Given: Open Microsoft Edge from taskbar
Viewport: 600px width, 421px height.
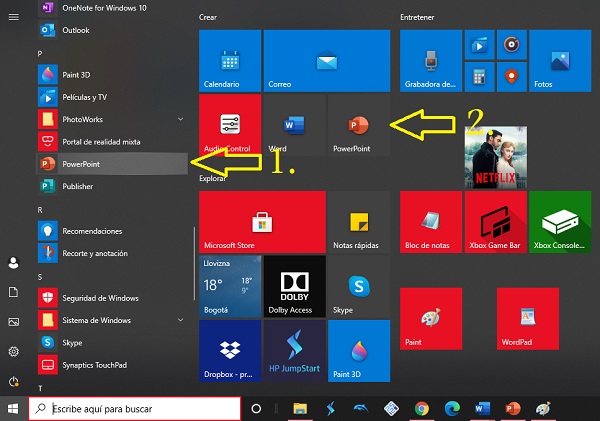Looking at the screenshot, I should pos(452,409).
